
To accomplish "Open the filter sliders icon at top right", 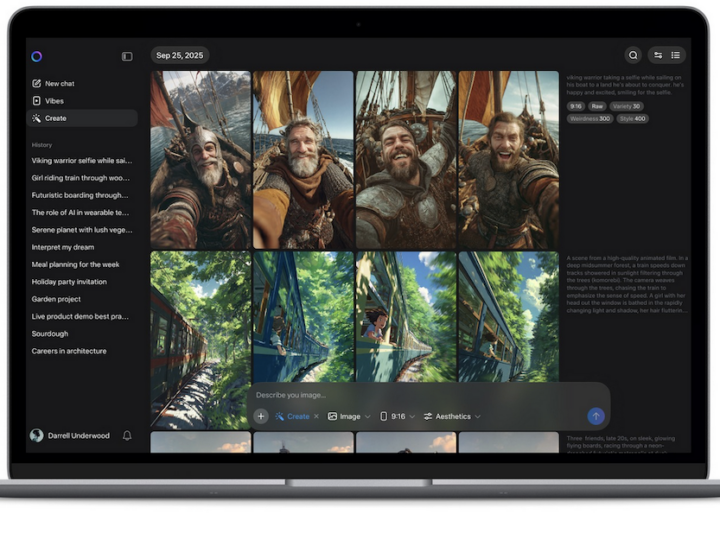I will click(x=658, y=56).
